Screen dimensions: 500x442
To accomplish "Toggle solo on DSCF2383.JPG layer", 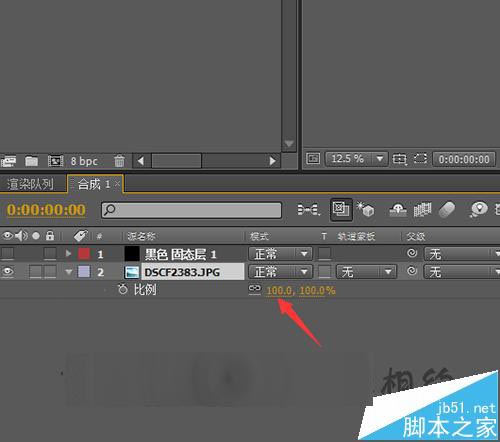I will 35,272.
